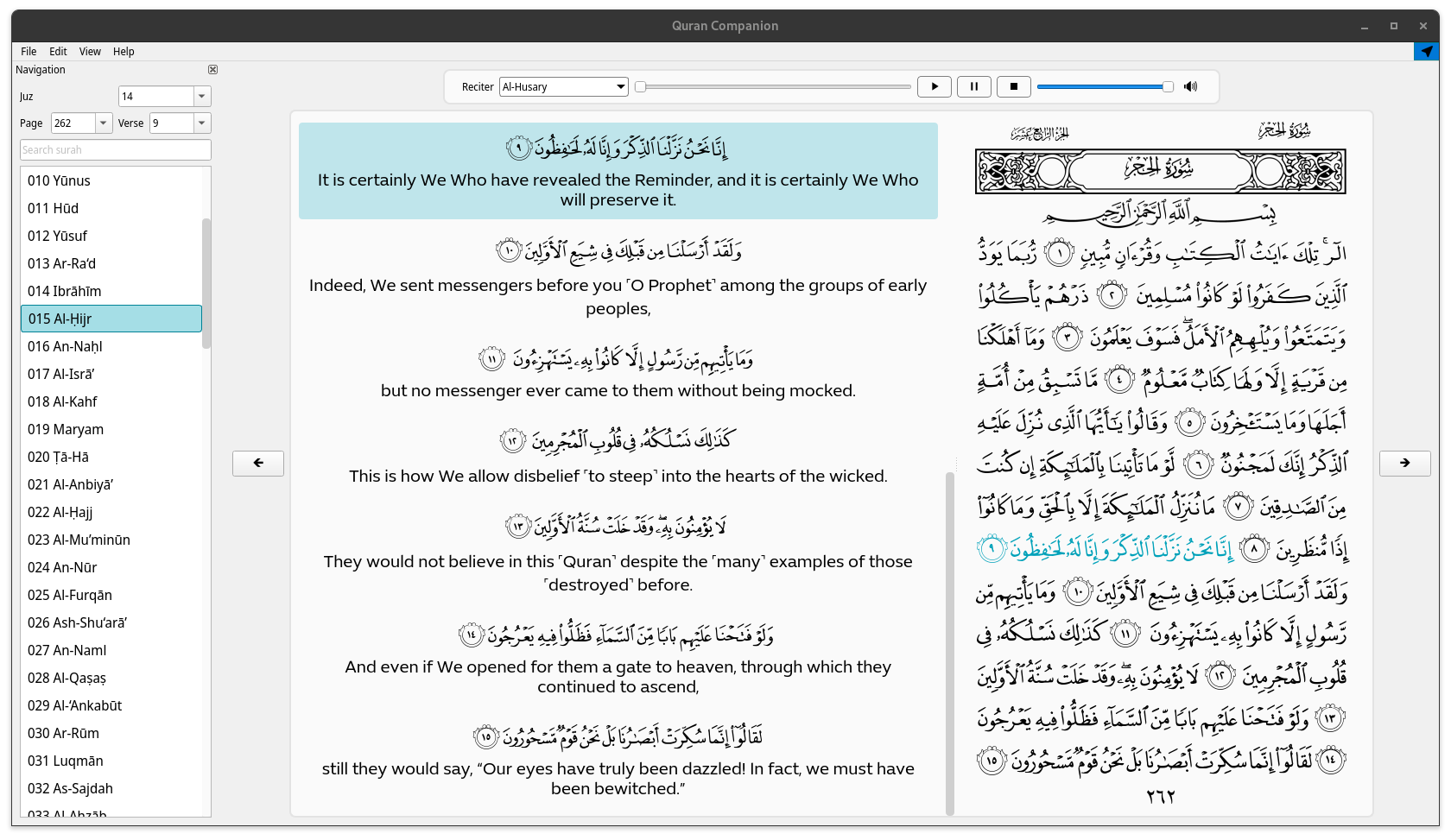
Task: Click translation 'still they would say'
Action: click(x=618, y=779)
